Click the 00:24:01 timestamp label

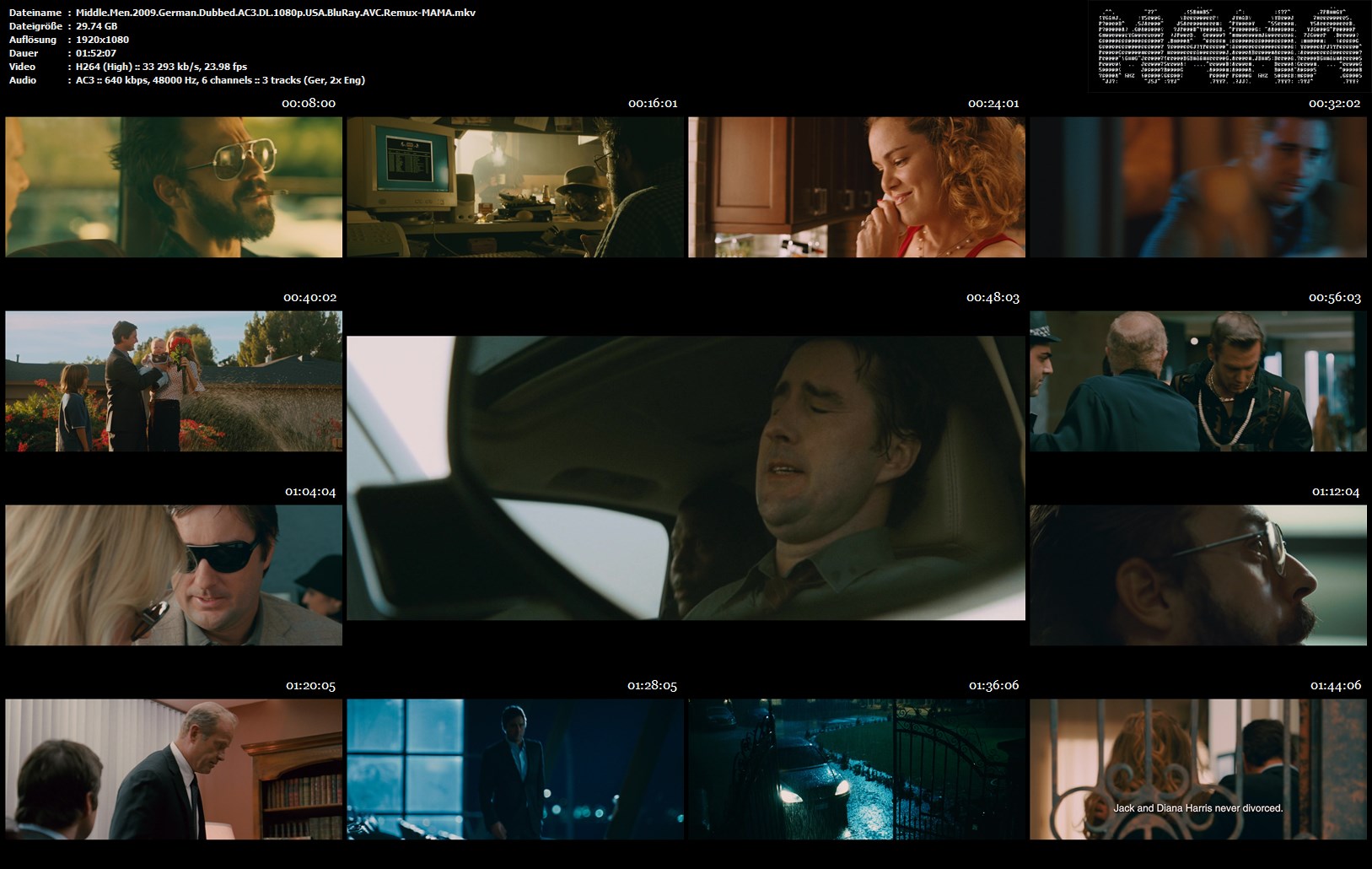tap(993, 104)
